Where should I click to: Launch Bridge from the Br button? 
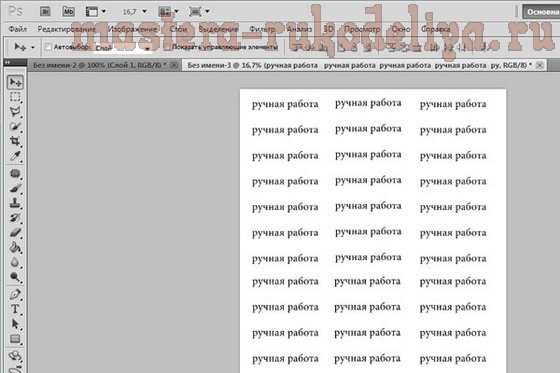click(x=45, y=12)
